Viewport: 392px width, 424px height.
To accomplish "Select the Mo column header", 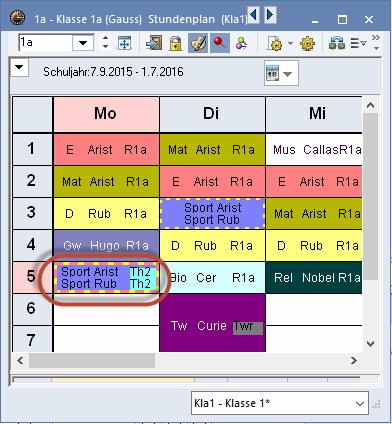I will 106,114.
